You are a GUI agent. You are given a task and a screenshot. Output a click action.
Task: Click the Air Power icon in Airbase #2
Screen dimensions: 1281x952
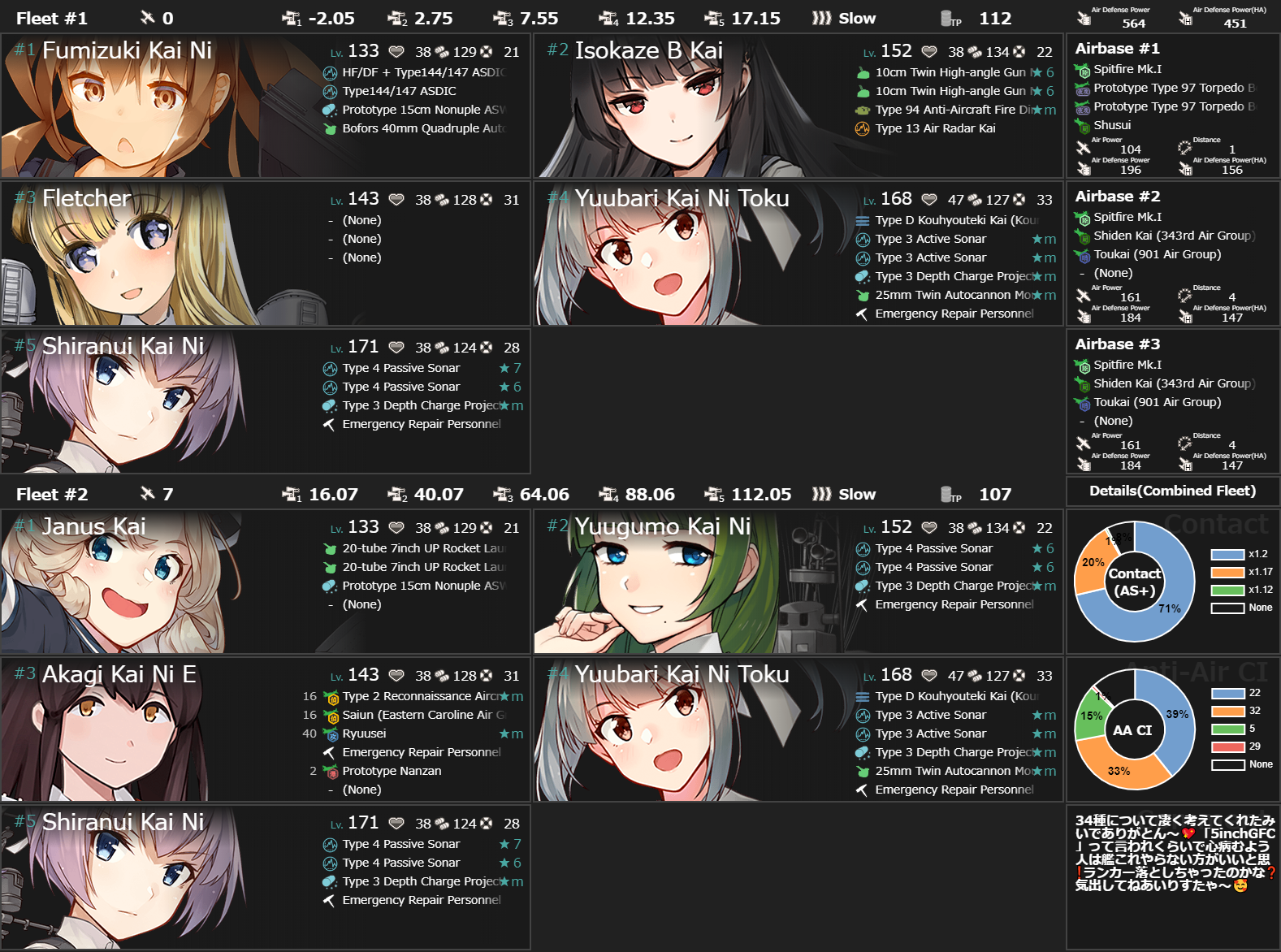coord(1083,296)
